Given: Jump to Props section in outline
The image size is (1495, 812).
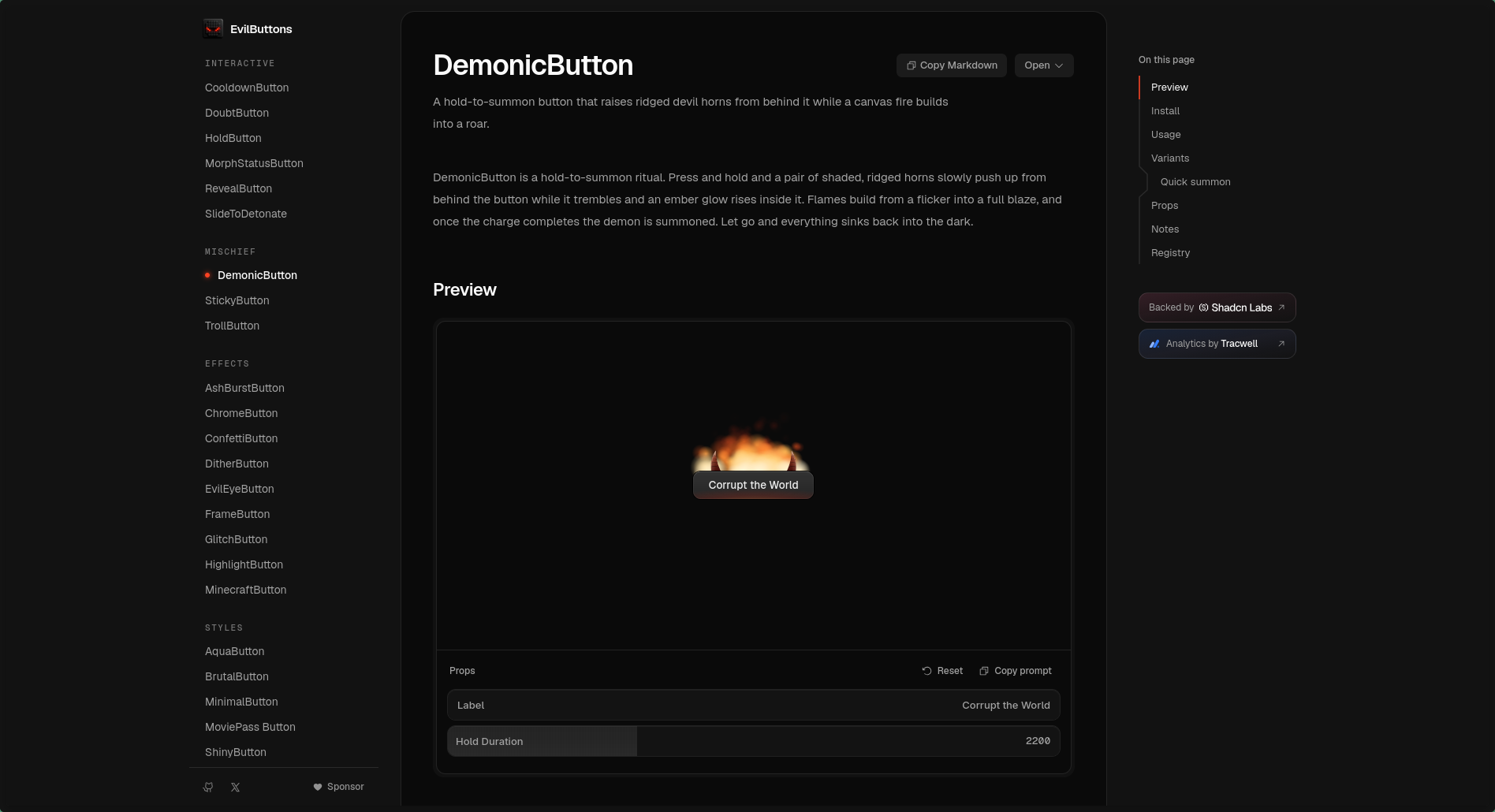Looking at the screenshot, I should (x=1164, y=206).
